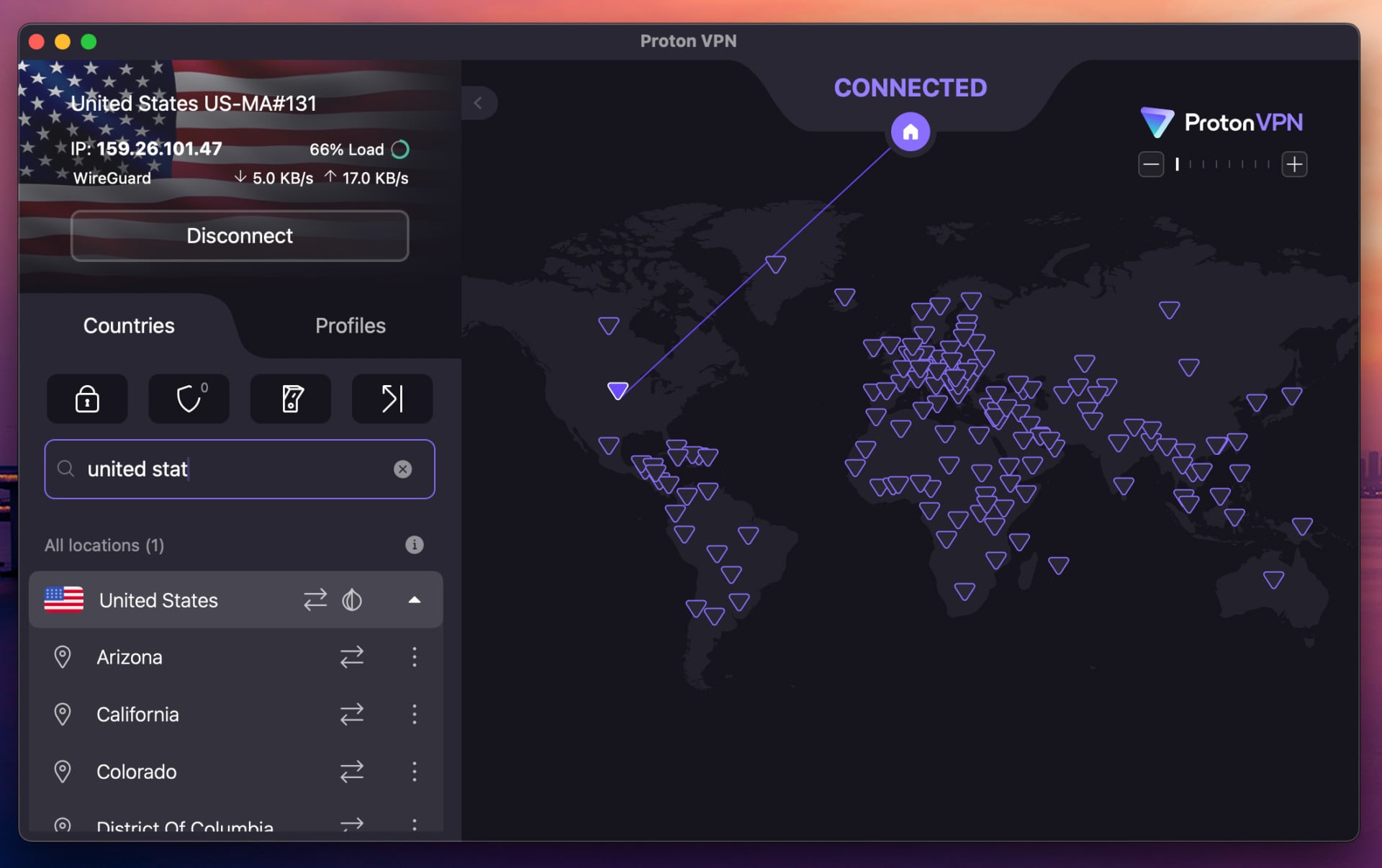The height and width of the screenshot is (868, 1382).
Task: Toggle the Port Forwarding arrow icon
Action: 392,398
